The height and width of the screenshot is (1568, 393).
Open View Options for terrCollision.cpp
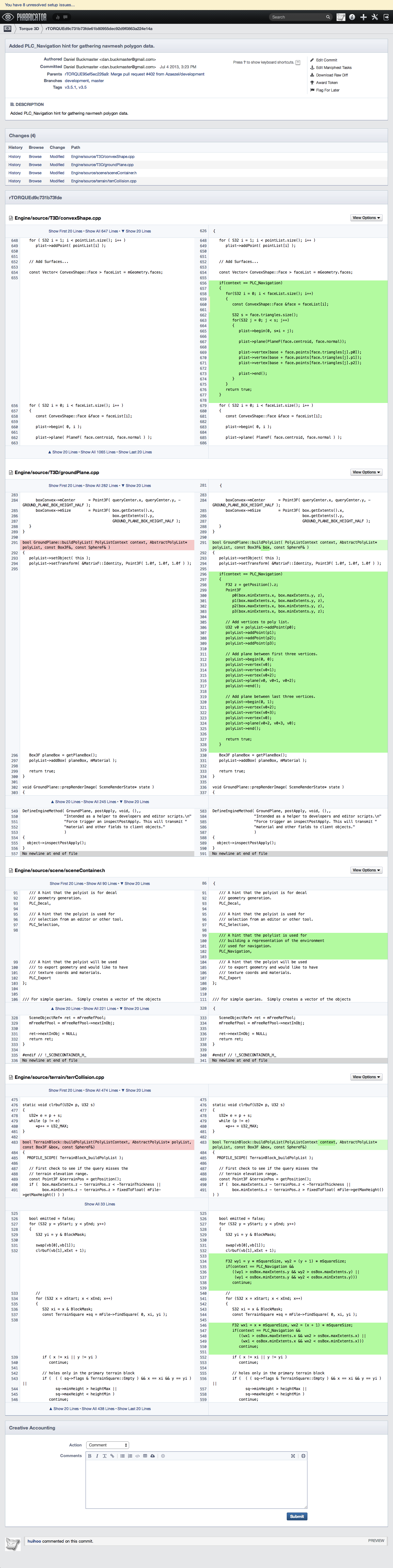click(366, 1077)
